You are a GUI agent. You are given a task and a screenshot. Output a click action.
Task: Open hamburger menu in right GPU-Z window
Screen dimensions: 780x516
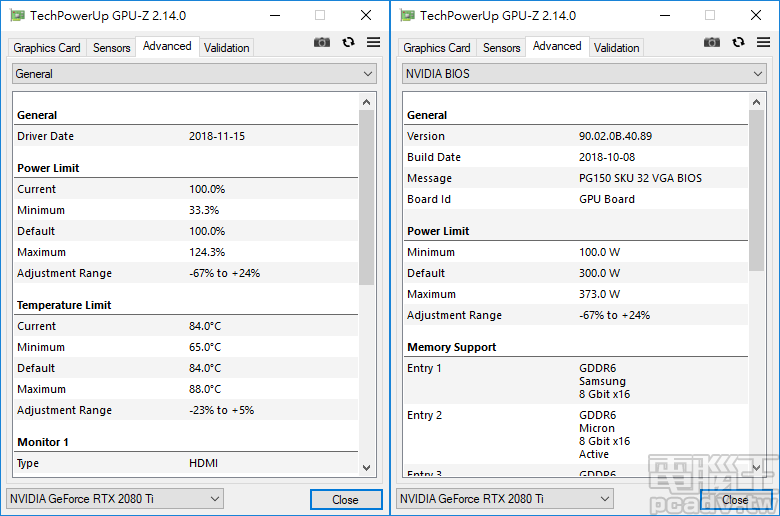tap(764, 42)
